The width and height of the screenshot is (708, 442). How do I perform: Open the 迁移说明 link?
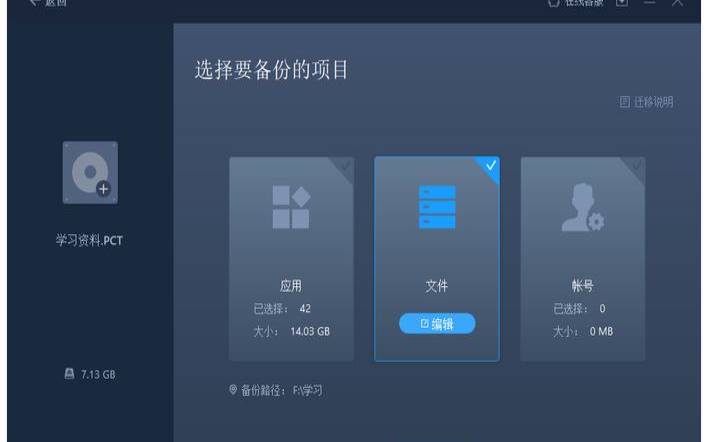[653, 102]
